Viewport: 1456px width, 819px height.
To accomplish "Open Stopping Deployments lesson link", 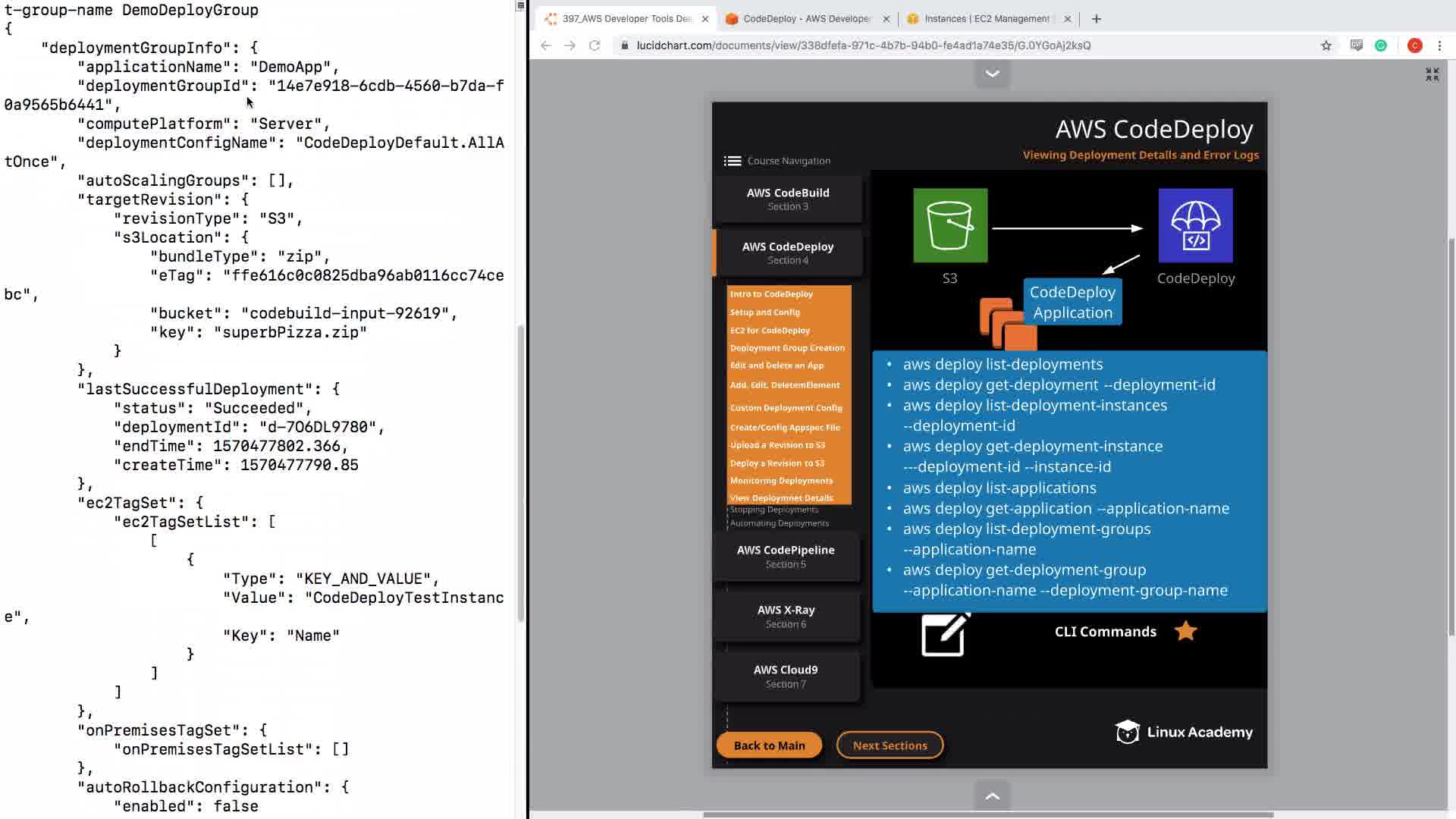I will point(773,510).
